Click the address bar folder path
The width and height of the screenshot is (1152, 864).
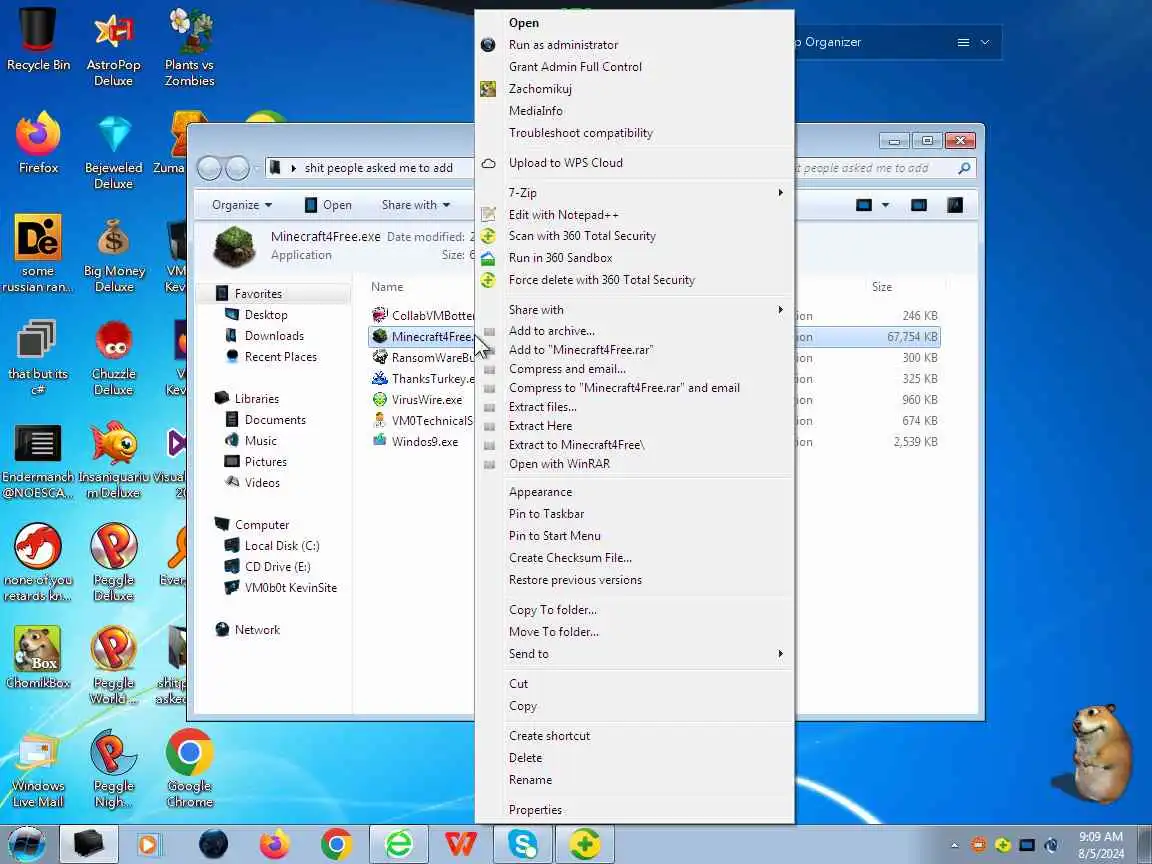point(378,168)
